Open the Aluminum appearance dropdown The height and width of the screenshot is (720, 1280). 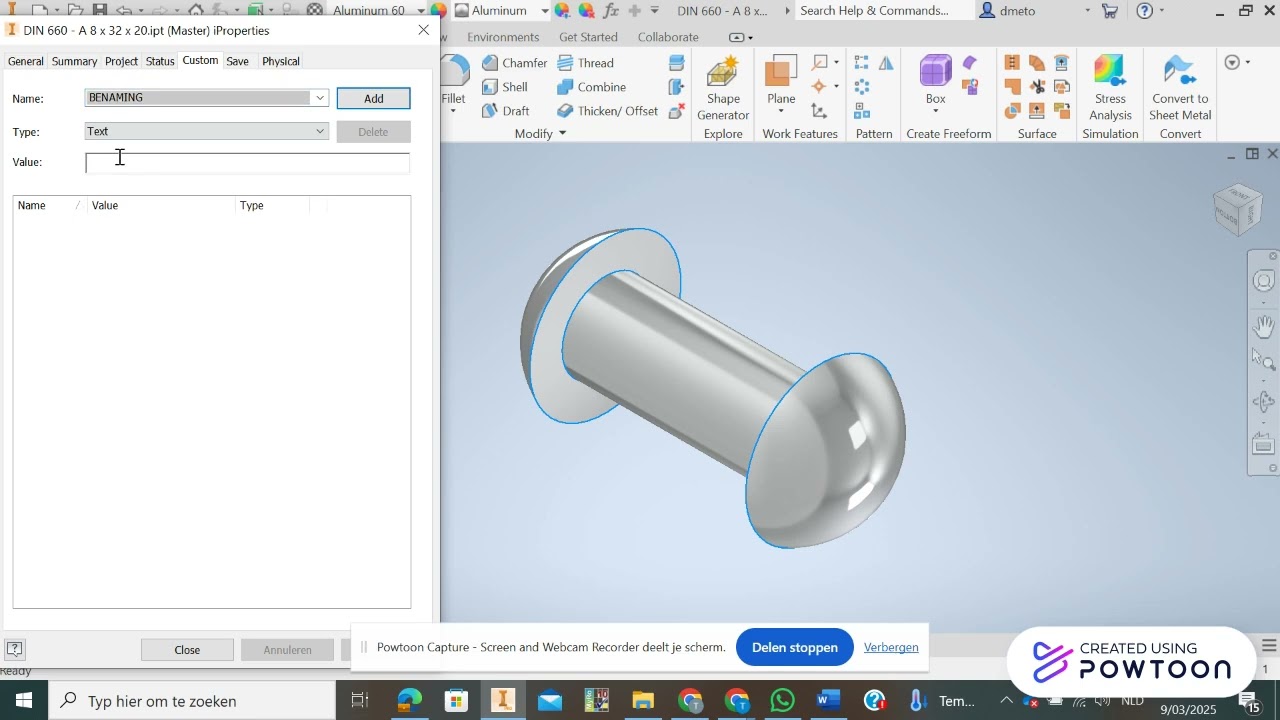click(545, 11)
